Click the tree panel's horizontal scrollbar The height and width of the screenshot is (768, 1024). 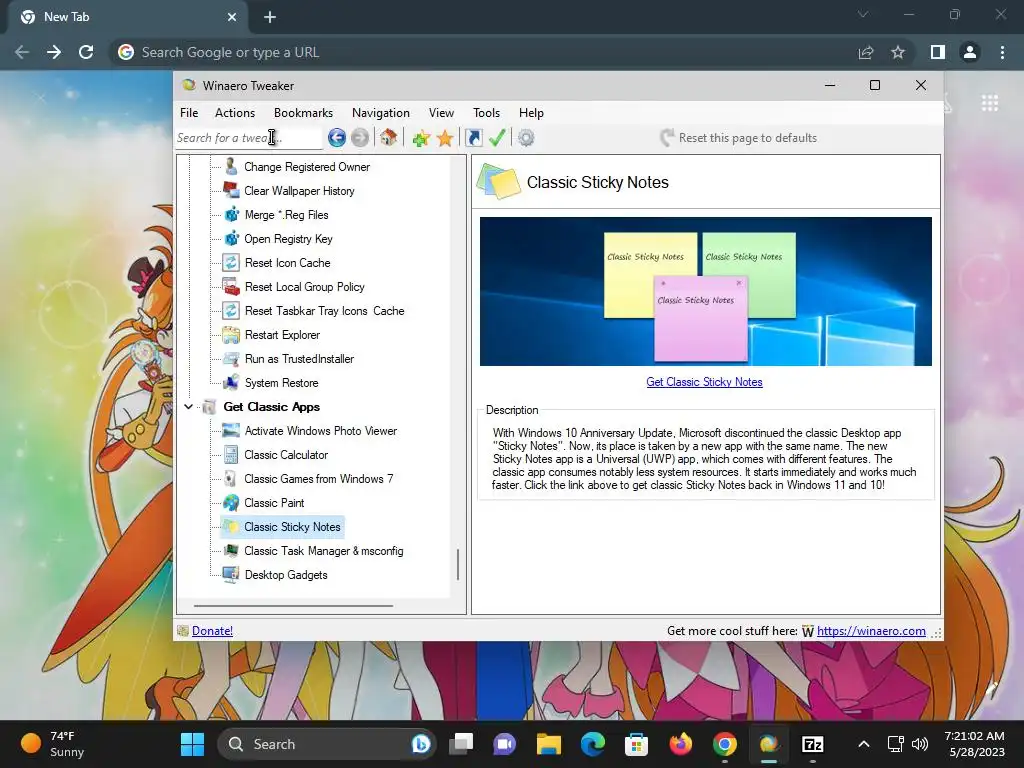click(x=293, y=606)
